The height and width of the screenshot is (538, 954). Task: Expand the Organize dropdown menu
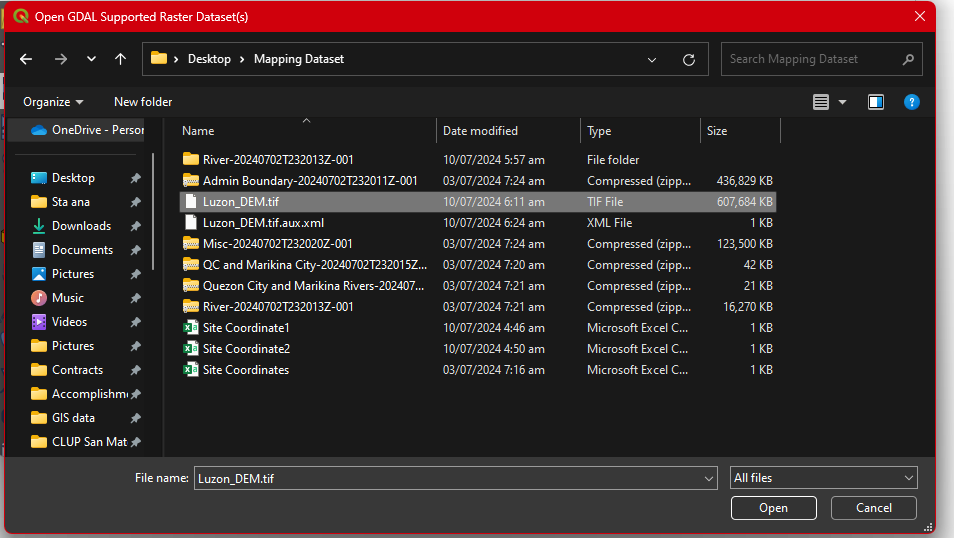54,102
